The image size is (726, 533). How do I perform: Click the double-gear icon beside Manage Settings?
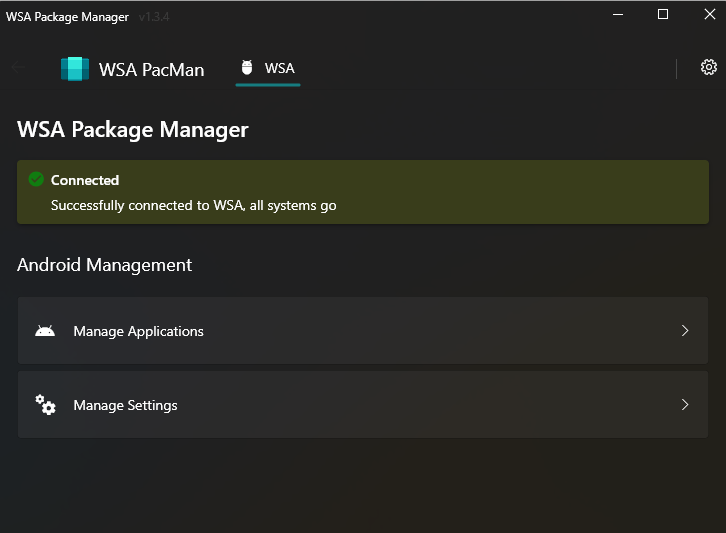pos(45,405)
